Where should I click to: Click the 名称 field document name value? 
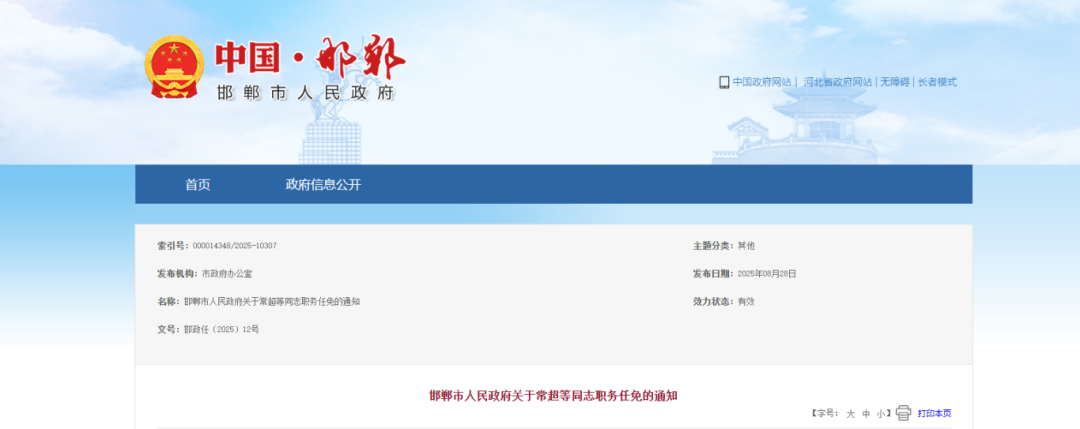click(271, 302)
